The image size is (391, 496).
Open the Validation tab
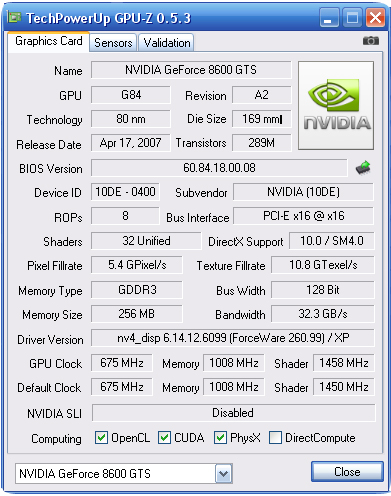pyautogui.click(x=167, y=43)
